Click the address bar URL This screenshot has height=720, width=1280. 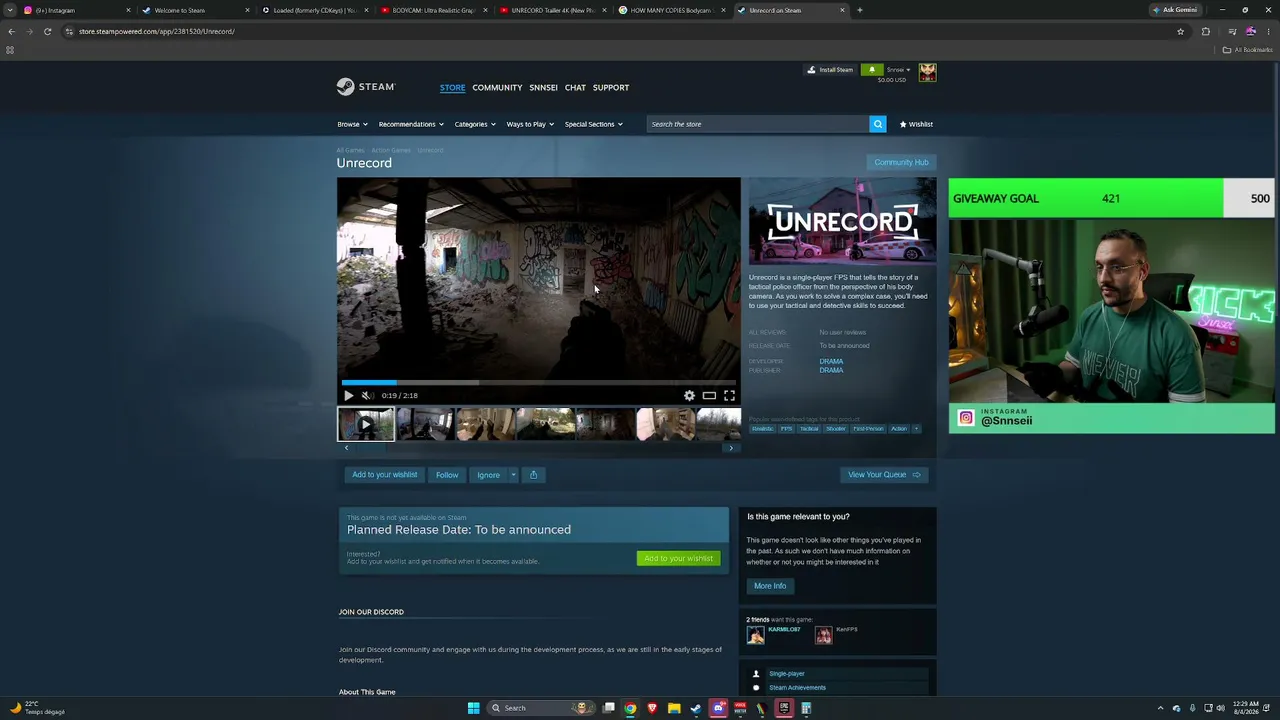click(x=156, y=31)
